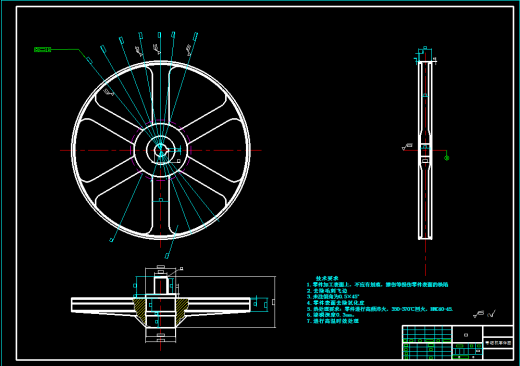Select technical note line 7

coord(333,321)
